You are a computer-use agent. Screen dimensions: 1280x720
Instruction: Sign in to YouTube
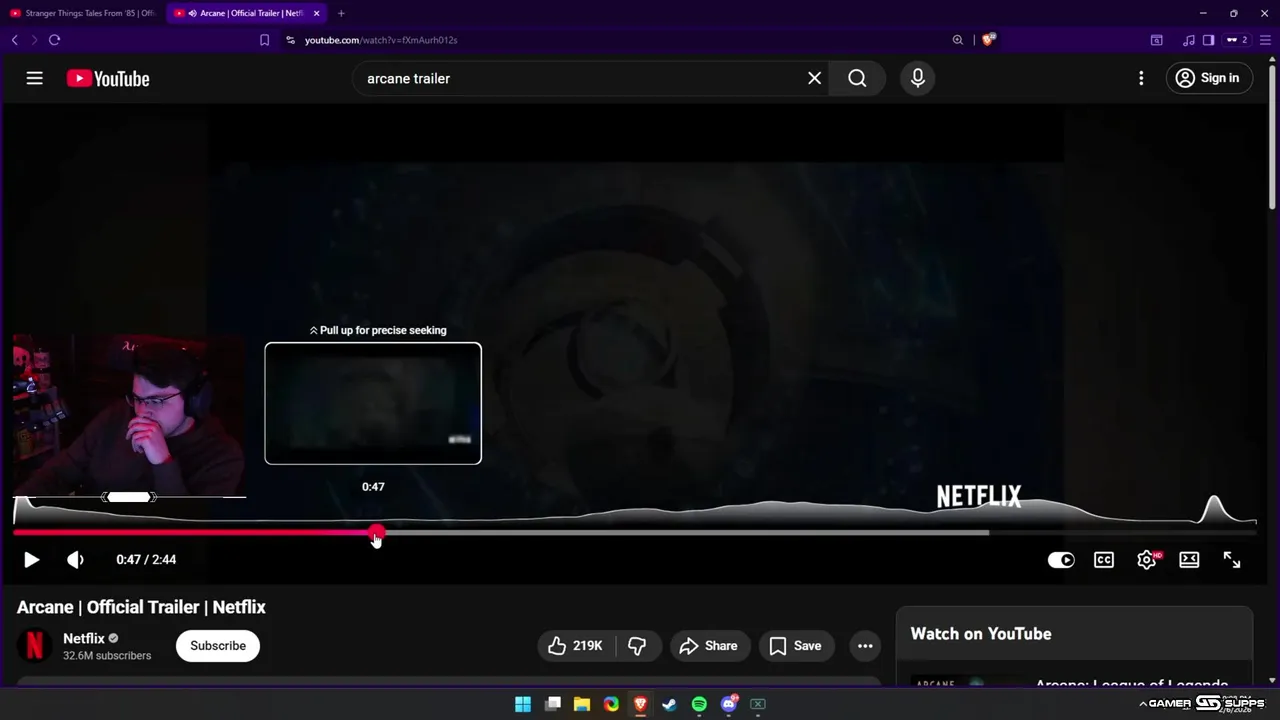[x=1209, y=78]
